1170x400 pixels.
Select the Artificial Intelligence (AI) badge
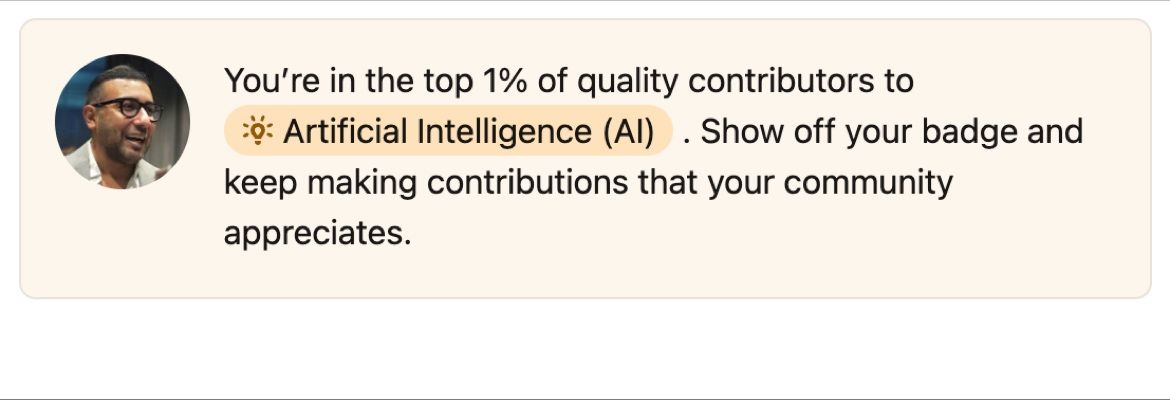[448, 131]
